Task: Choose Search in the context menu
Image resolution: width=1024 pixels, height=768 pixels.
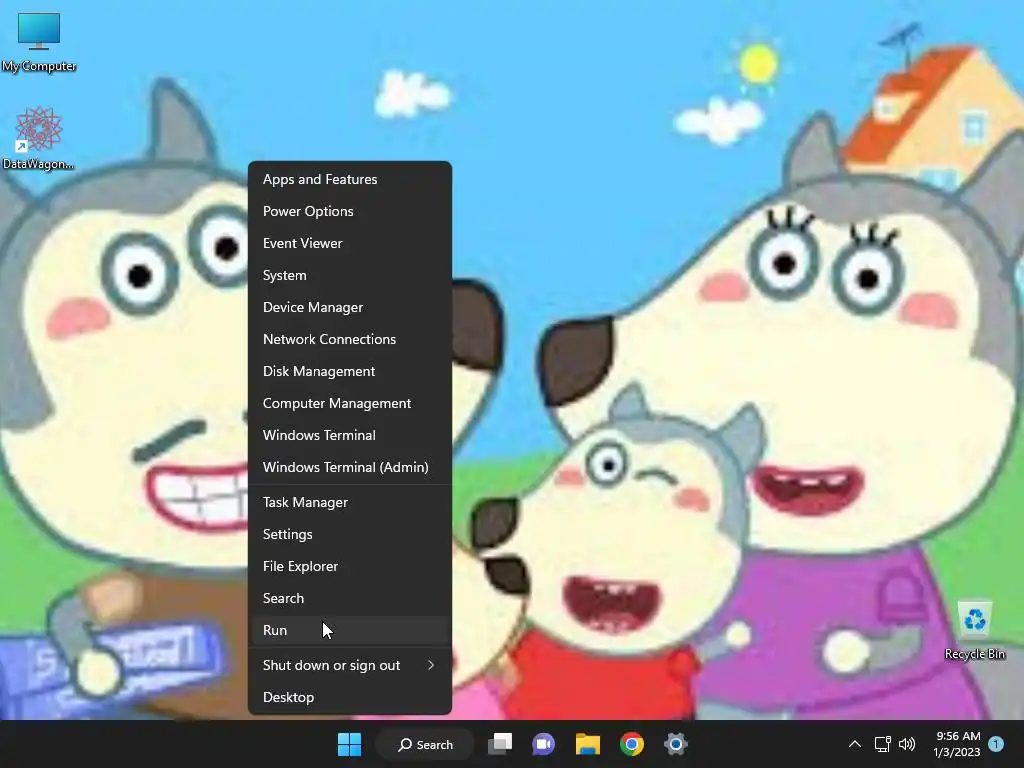Action: tap(350, 598)
